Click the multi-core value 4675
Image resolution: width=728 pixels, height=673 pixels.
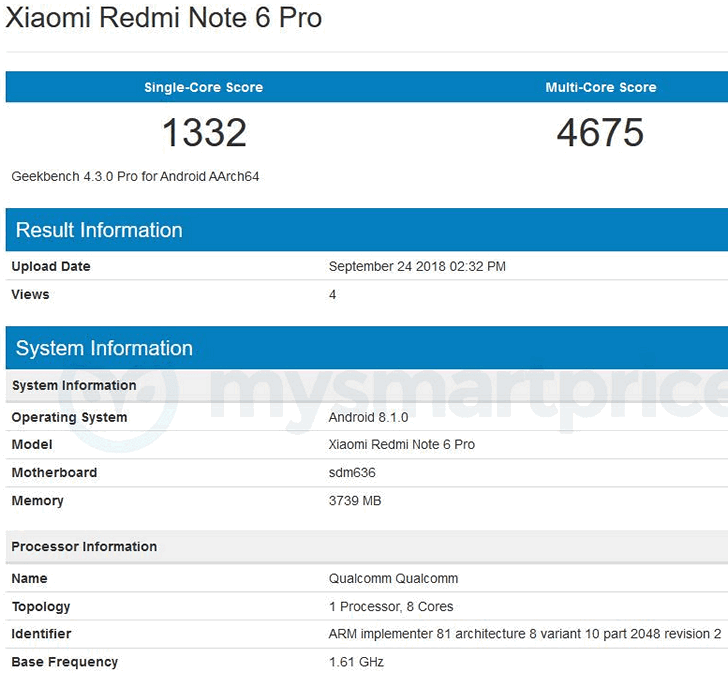600,133
